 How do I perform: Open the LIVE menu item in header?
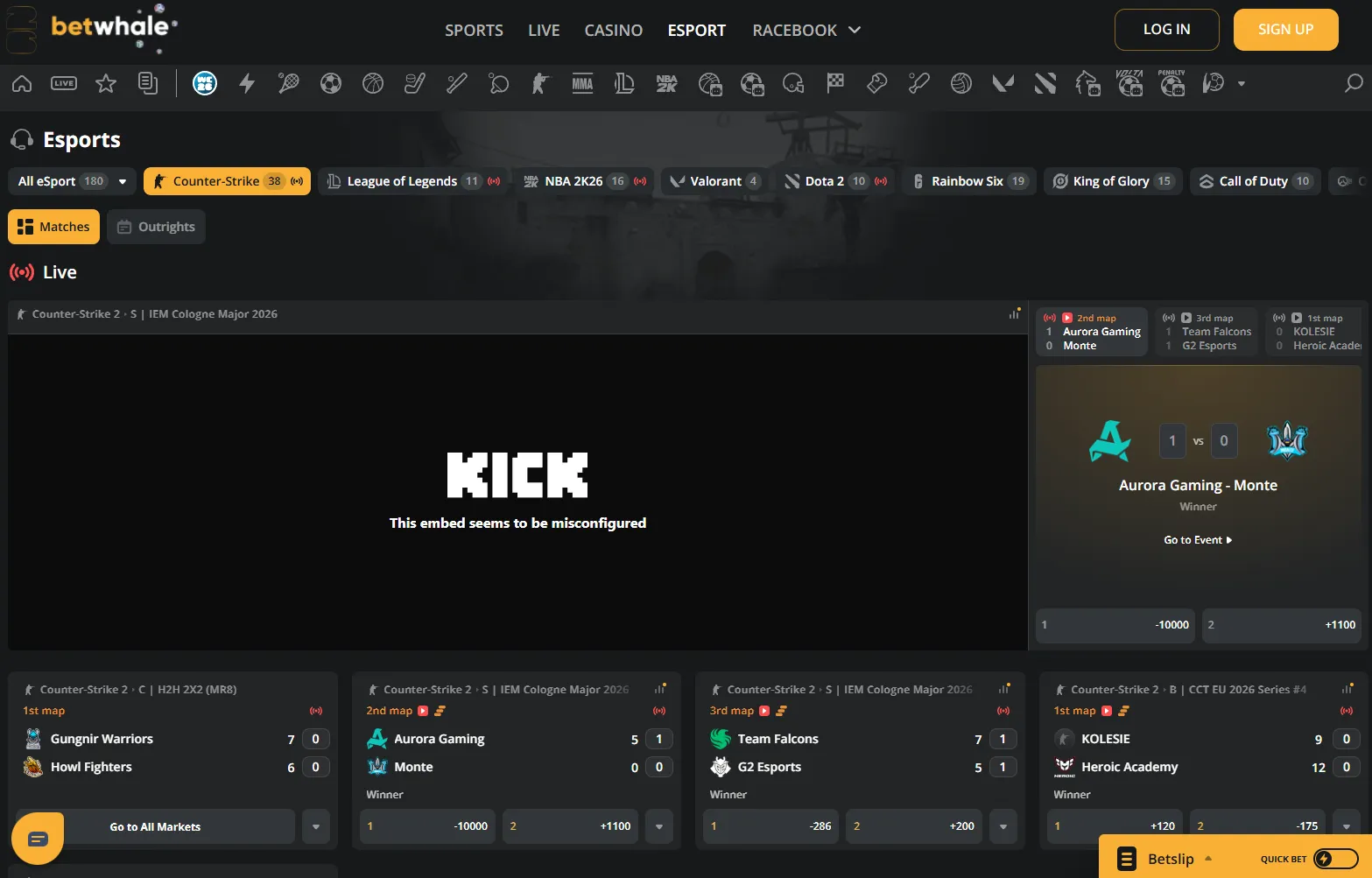(544, 30)
